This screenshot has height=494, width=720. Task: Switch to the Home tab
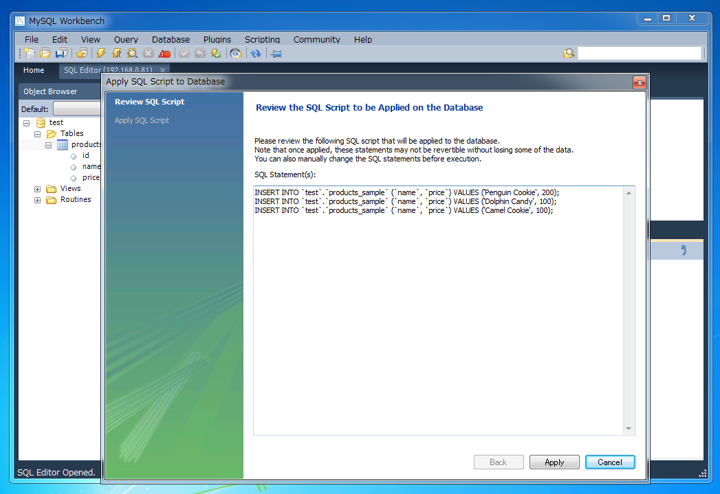[34, 70]
